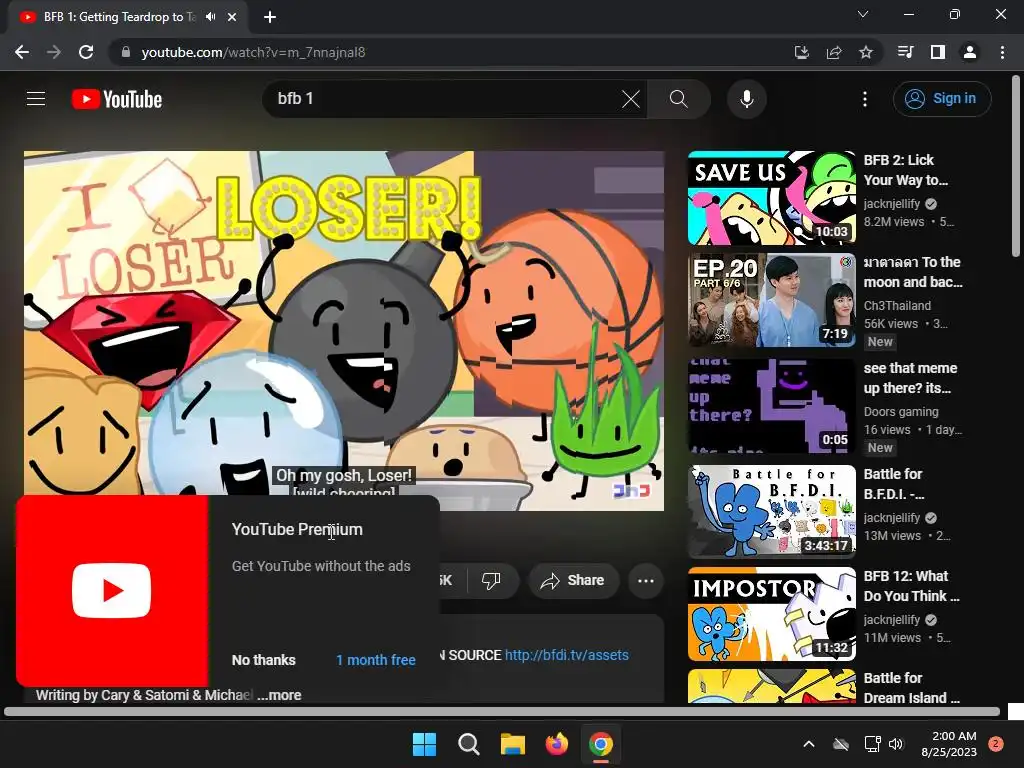Expand the description with '...more'
Viewport: 1024px width, 768px height.
click(x=280, y=695)
